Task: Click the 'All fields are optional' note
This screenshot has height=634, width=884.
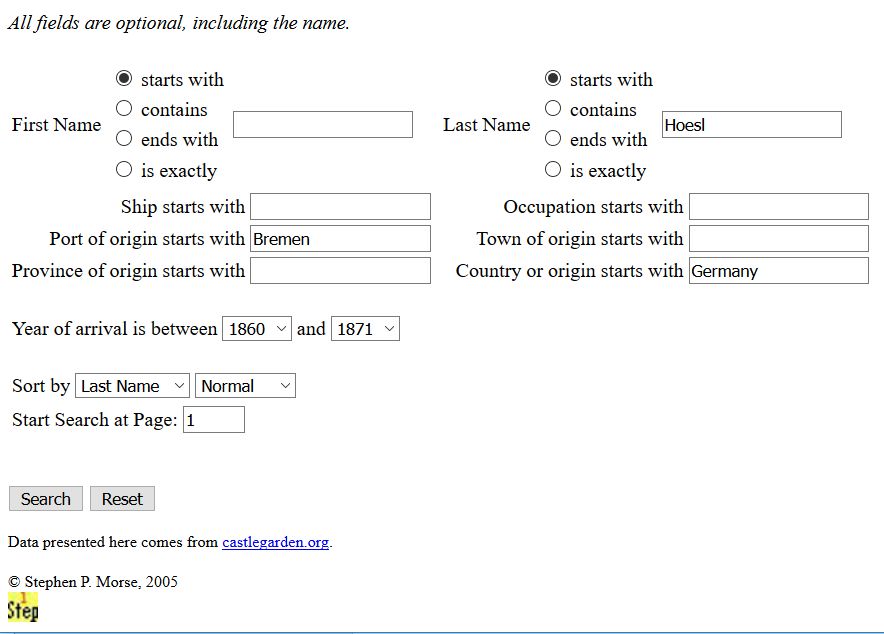Action: pyautogui.click(x=179, y=23)
